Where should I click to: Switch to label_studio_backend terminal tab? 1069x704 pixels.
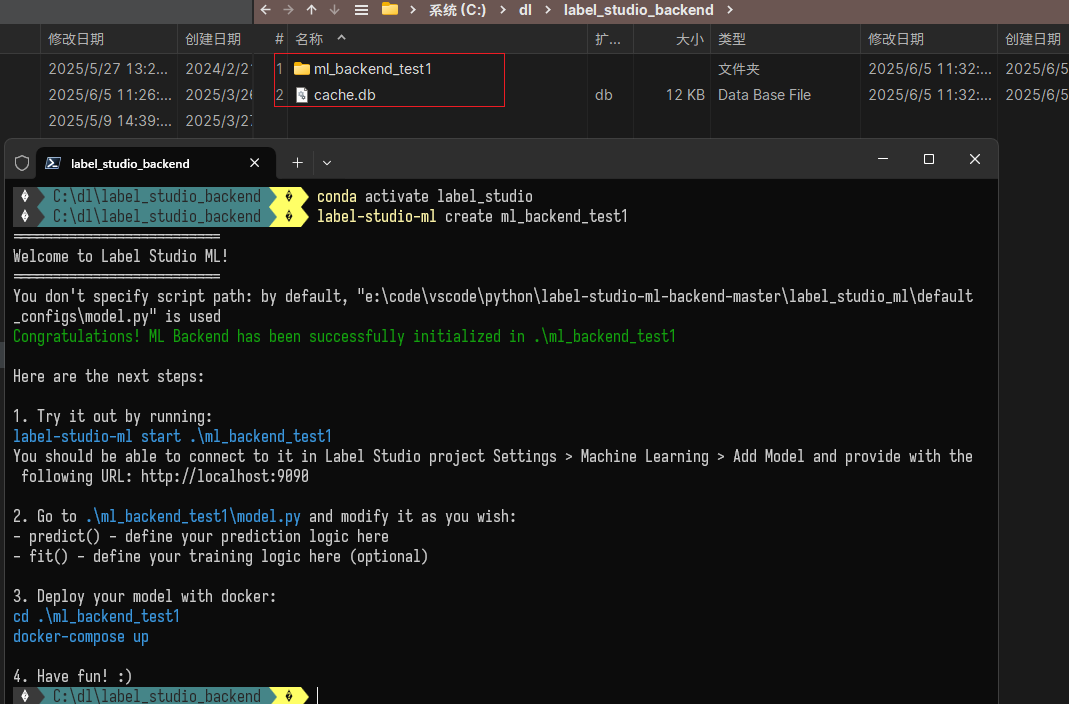[x=156, y=163]
